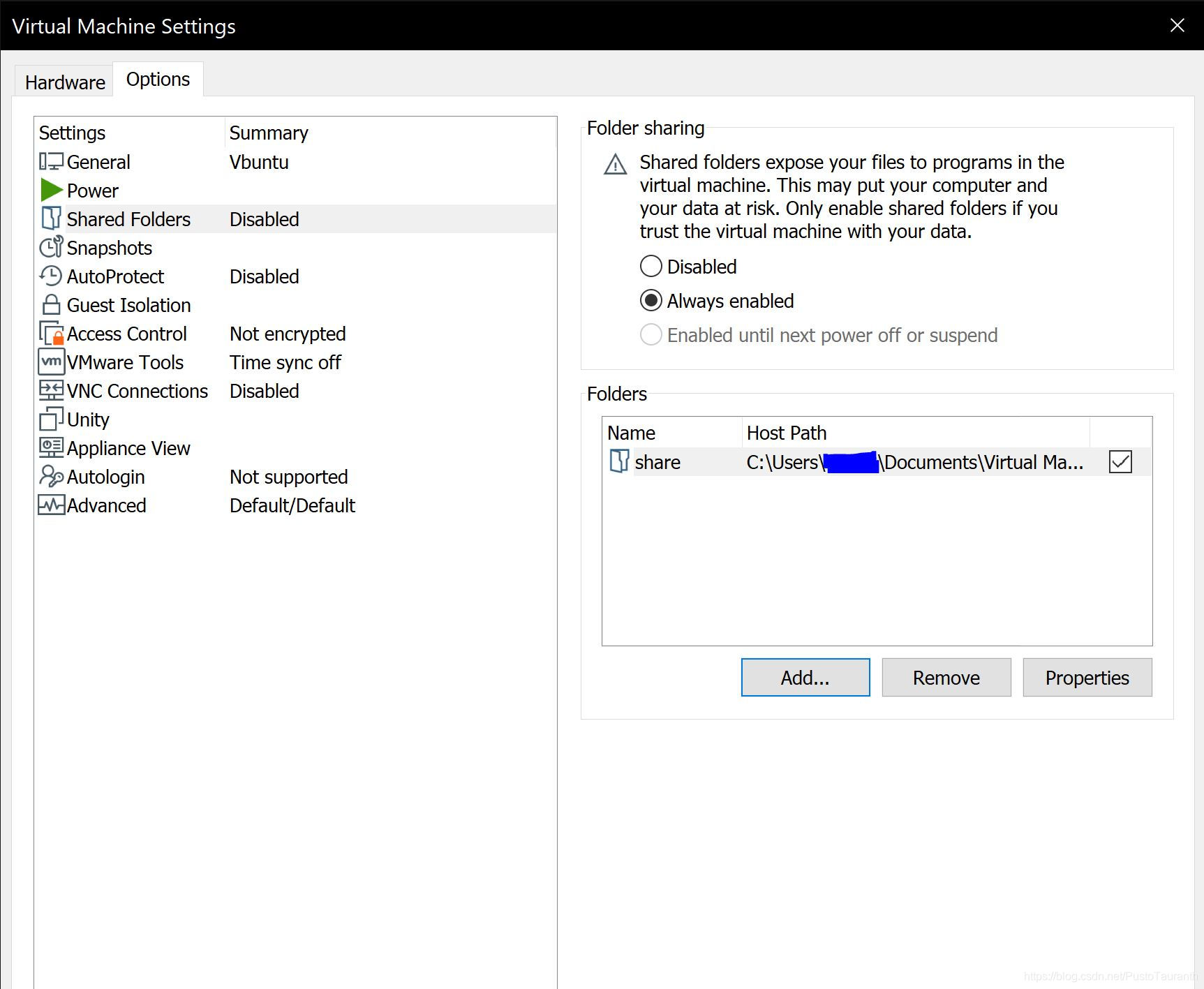The height and width of the screenshot is (989, 1204).
Task: Click the Not encrypted summary value
Action: click(288, 334)
